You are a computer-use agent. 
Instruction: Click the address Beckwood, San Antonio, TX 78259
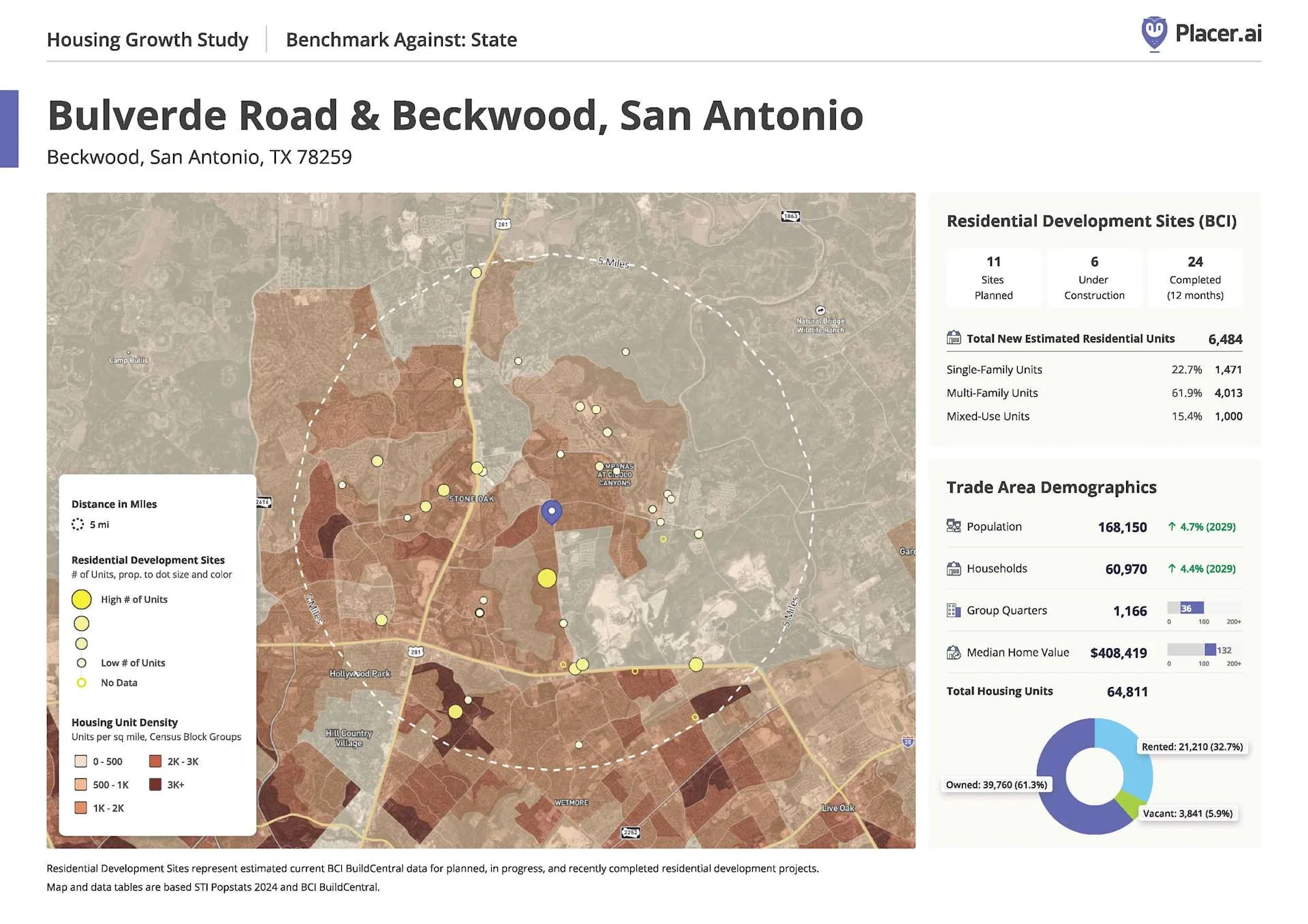click(199, 157)
